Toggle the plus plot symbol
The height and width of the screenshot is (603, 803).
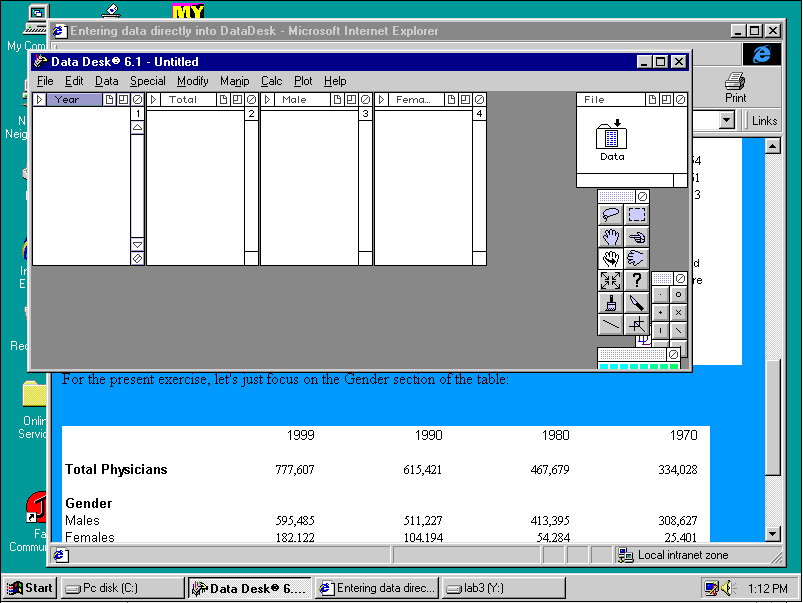click(x=661, y=312)
